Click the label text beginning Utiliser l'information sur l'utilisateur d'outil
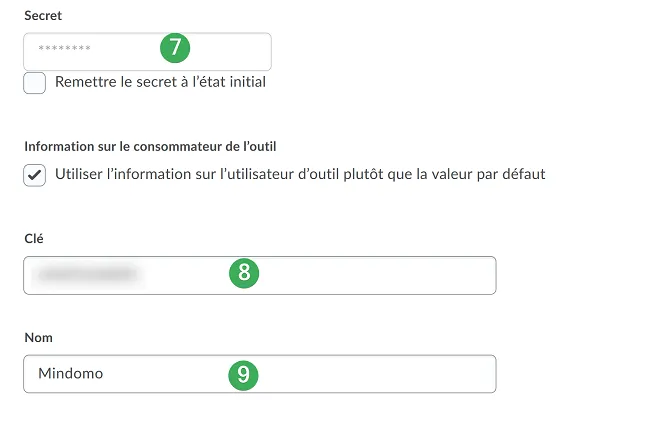Screen dimensions: 650x424 point(300,174)
